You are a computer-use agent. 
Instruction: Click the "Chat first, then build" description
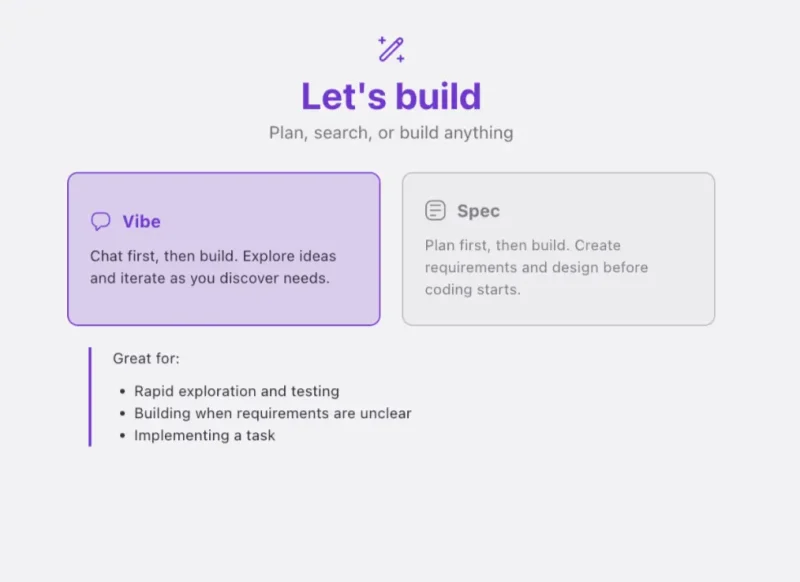point(213,256)
